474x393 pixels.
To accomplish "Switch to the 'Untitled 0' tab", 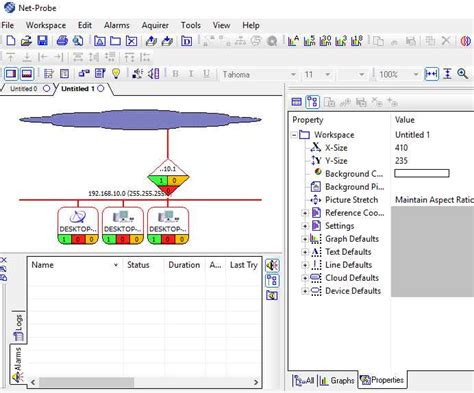I will pos(27,89).
